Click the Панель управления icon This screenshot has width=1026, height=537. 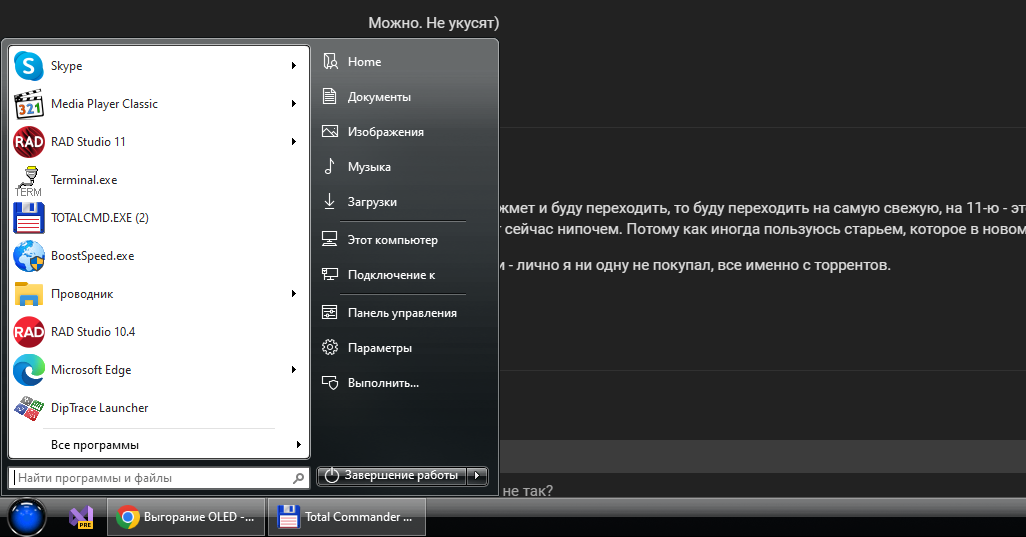pos(330,313)
